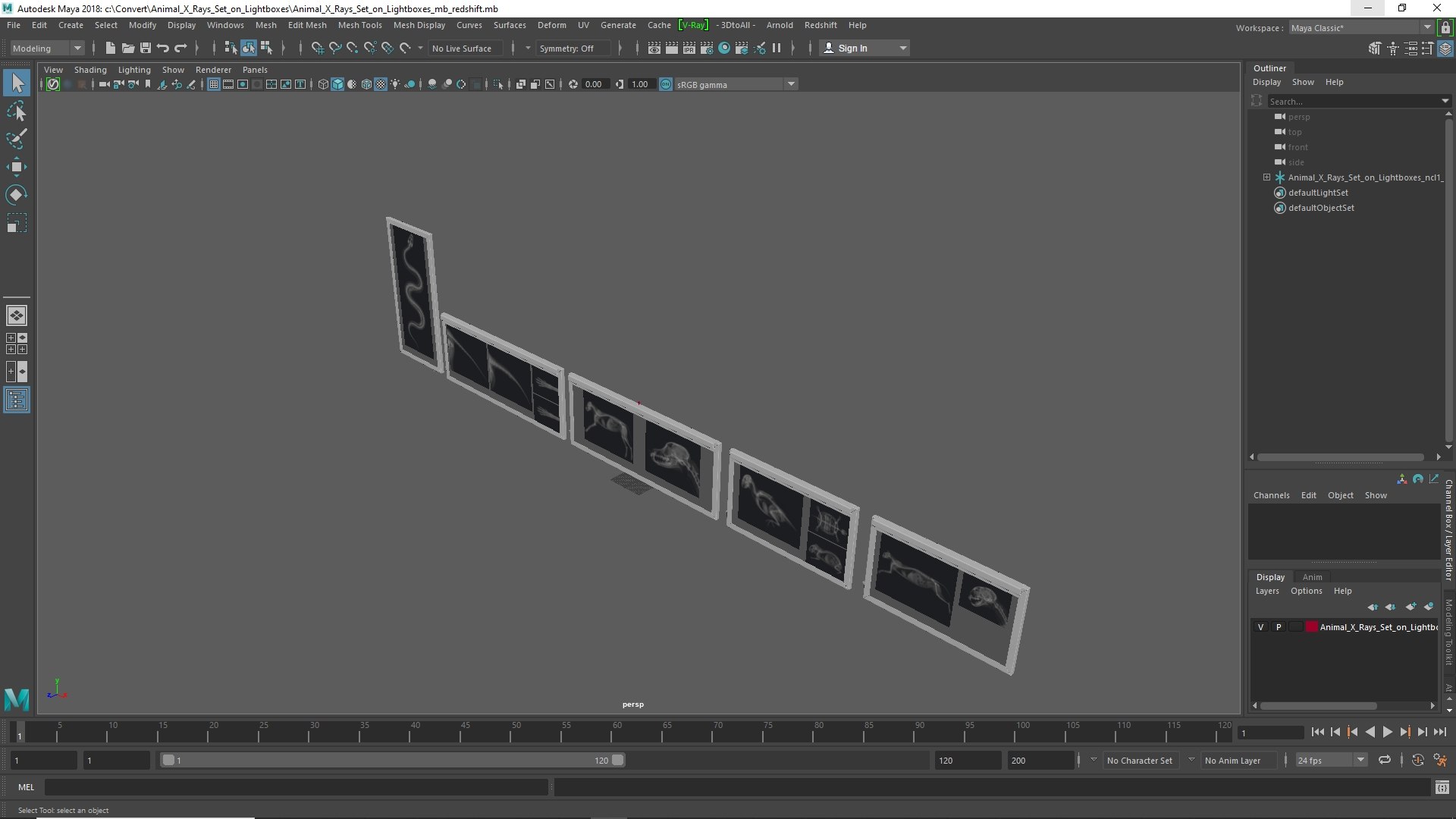Viewport: 1456px width, 819px height.
Task: Toggle the Outliner layout button in toolbox
Action: tap(17, 400)
